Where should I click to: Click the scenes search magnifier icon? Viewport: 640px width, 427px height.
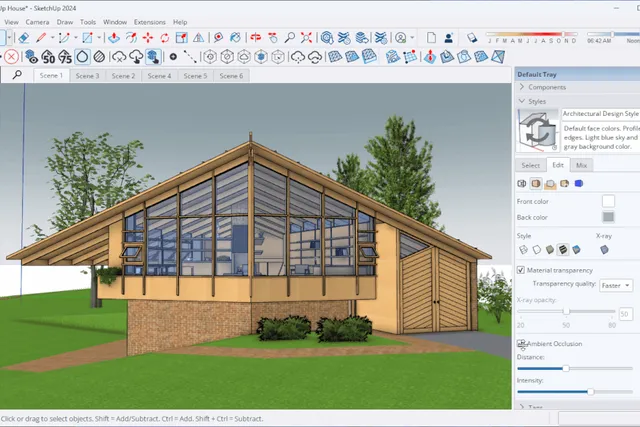click(x=17, y=75)
